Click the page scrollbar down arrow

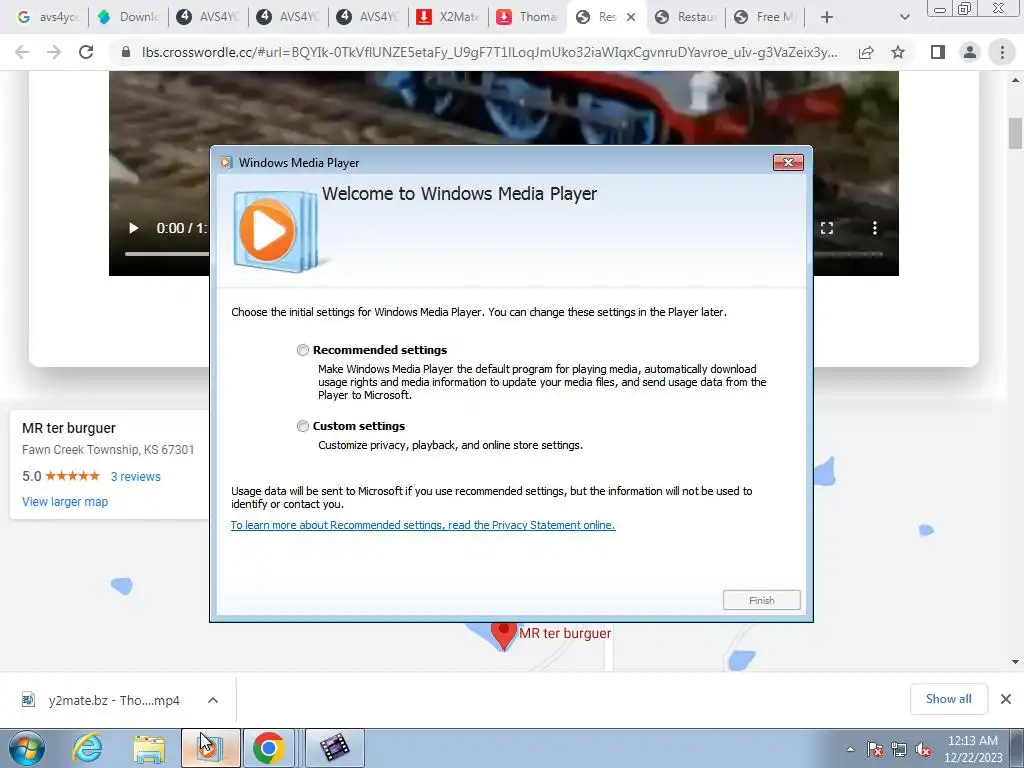(x=1015, y=662)
